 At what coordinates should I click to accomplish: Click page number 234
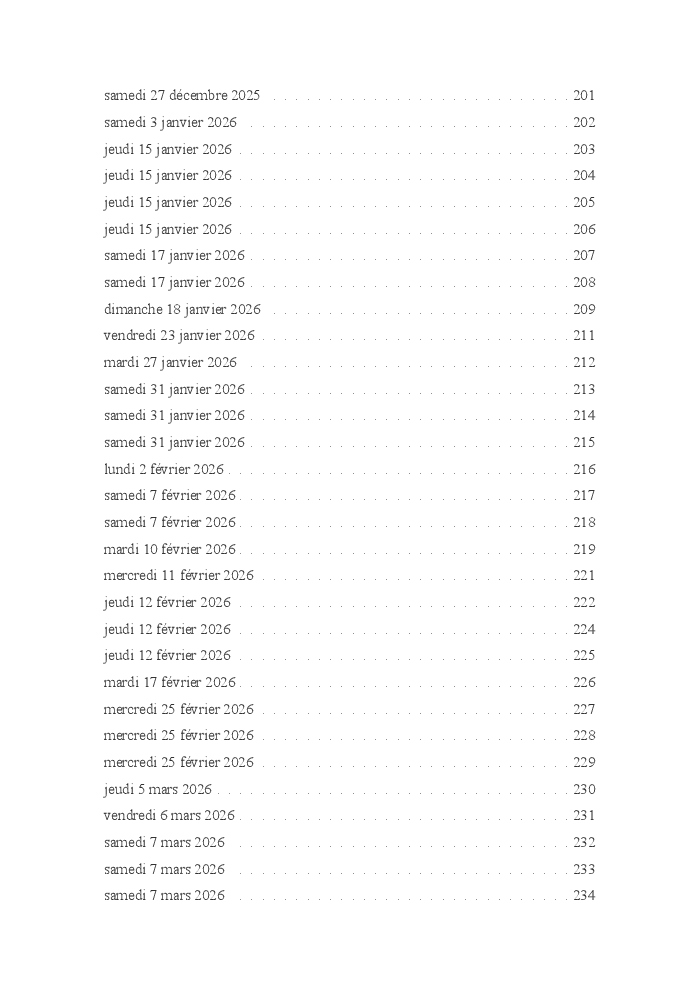click(x=584, y=895)
